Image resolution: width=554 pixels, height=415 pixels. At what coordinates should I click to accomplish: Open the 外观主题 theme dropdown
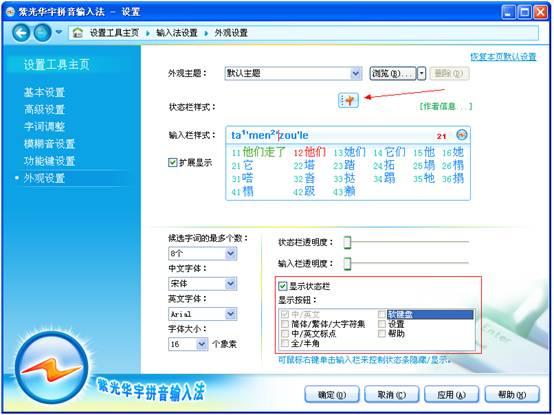[293, 73]
